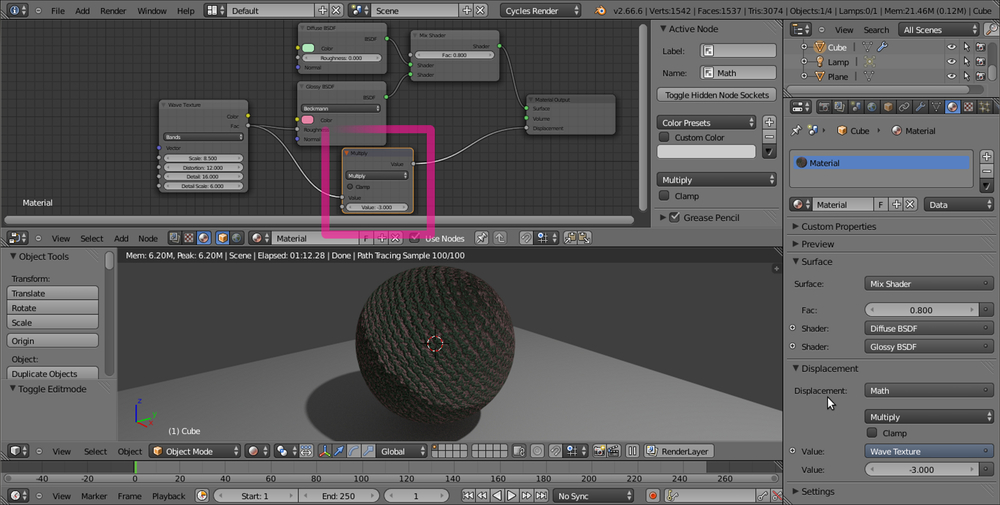Screen dimensions: 1000x505
Task: Expand the Custom Properties panel
Action: point(838,226)
